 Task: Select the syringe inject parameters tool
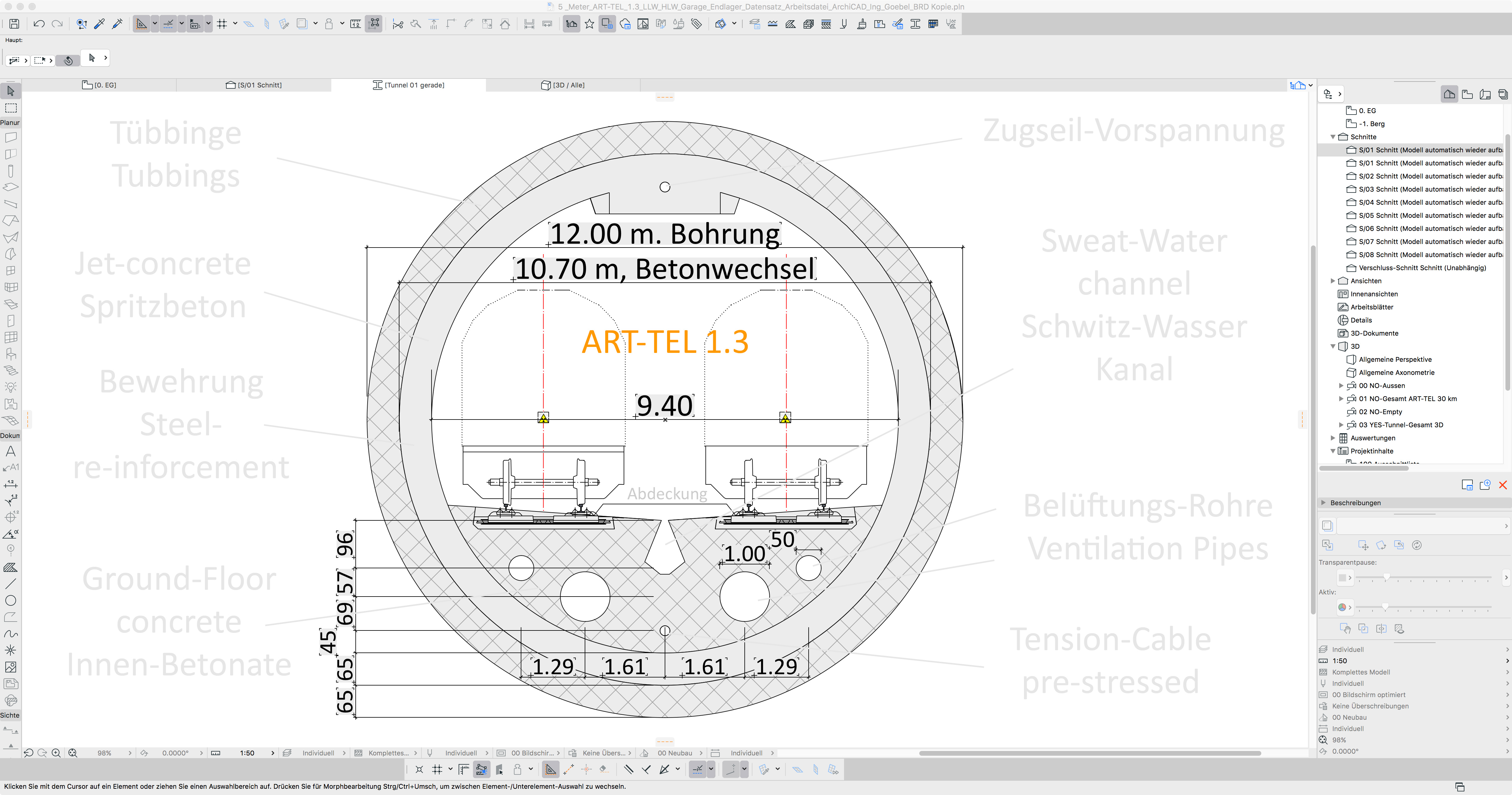pos(117,24)
